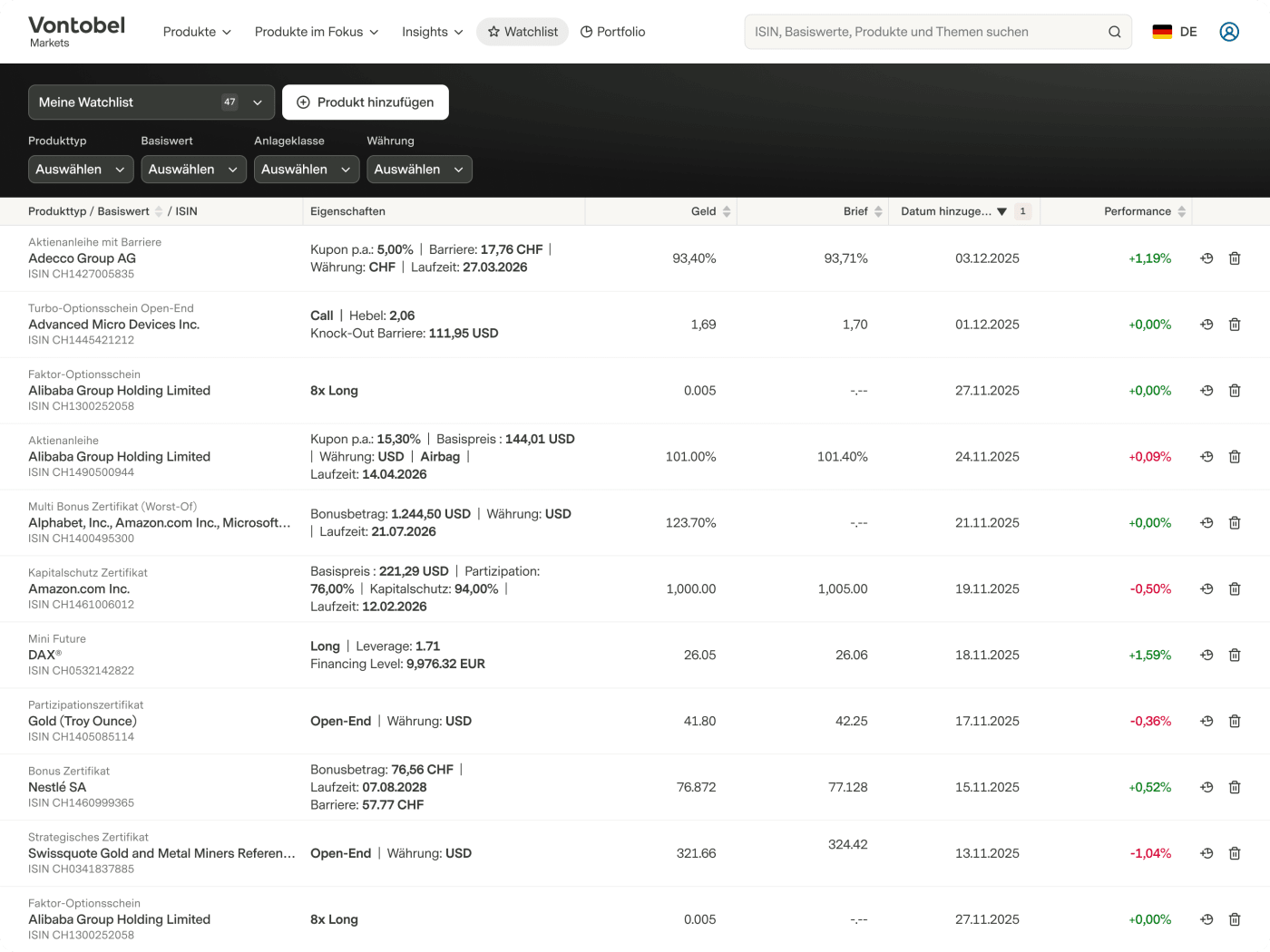Delete the Multi Bonus Zertifikat Alphabet row
The image size is (1270, 952).
[x=1235, y=523]
